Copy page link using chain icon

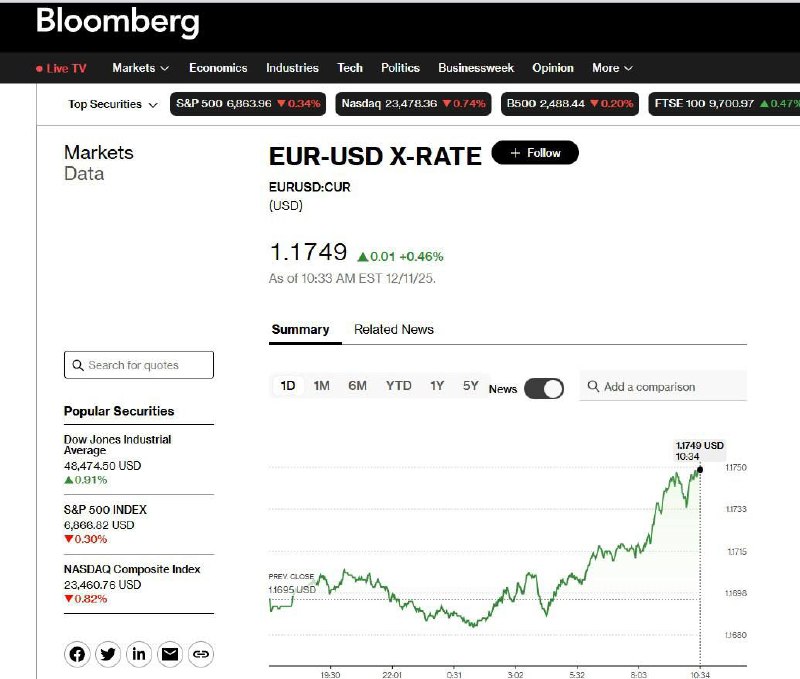point(201,655)
